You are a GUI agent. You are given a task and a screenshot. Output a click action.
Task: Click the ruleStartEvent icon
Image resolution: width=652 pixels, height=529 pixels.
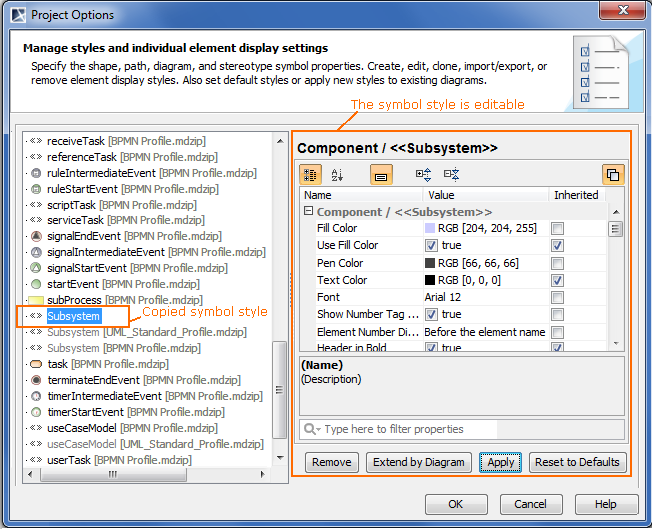tap(36, 189)
